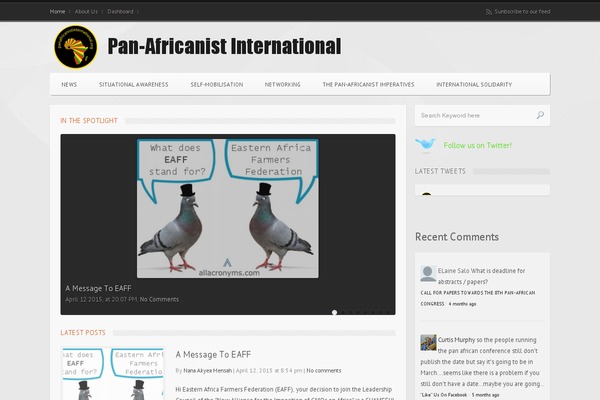Click the Pan-Africanist International site title
This screenshot has width=600, height=400.
224,46
